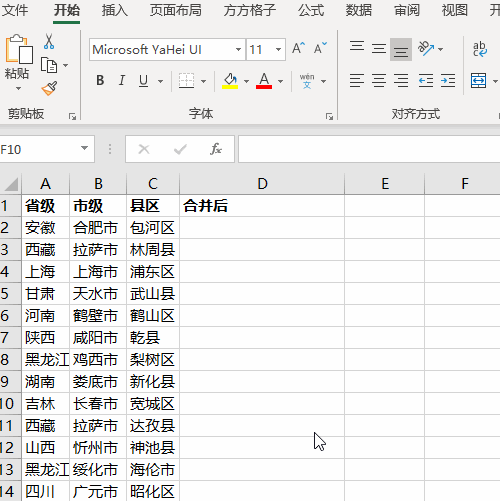Apply yellow fill color
Viewport: 500px width, 501px height.
(x=230, y=81)
